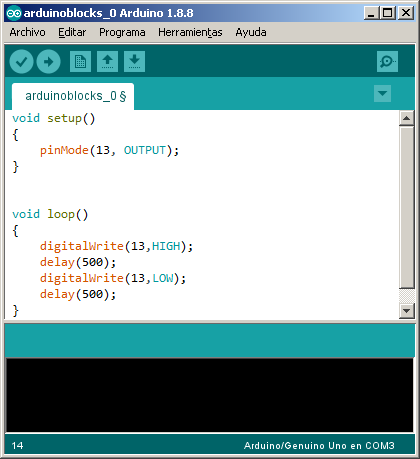Maximize the Arduino window

[388, 13]
